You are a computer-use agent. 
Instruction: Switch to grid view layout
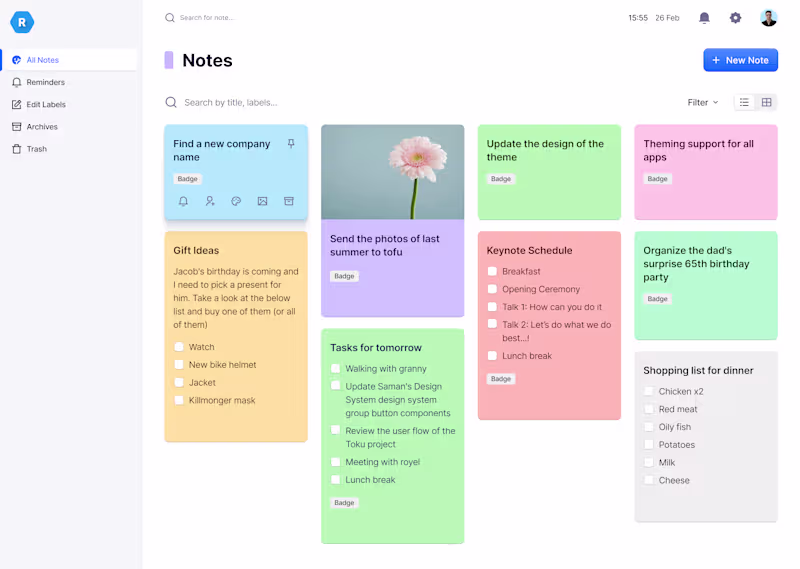click(x=767, y=102)
